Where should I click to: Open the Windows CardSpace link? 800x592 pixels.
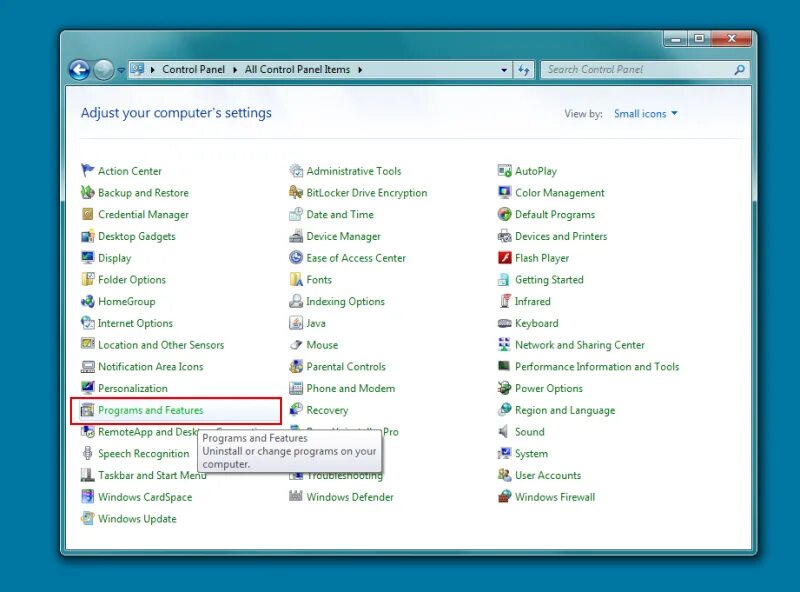[x=145, y=497]
